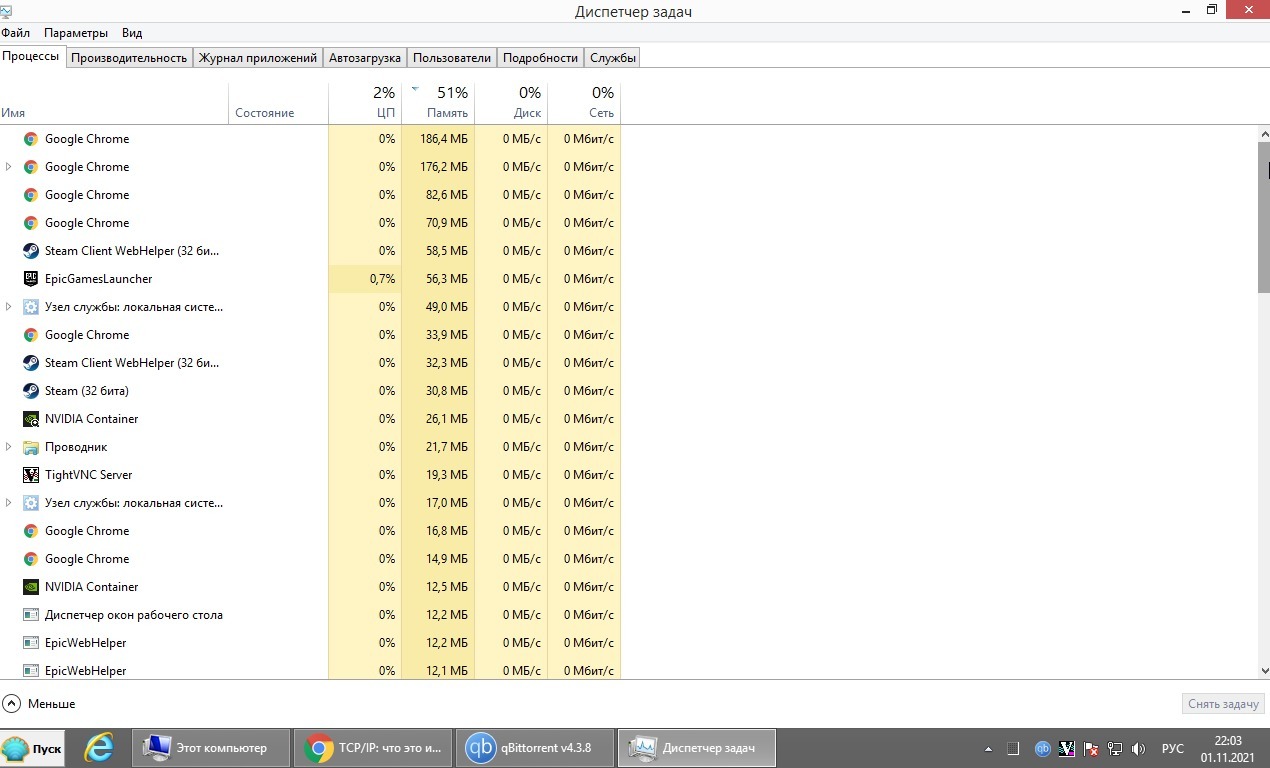Select EpicWebHelper 12,1 МБ row
The width and height of the screenshot is (1270, 768).
click(x=310, y=670)
